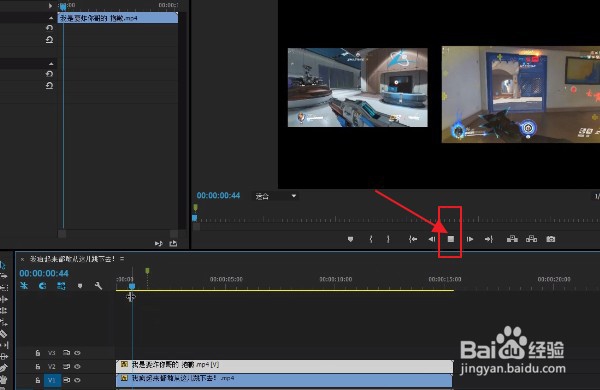Target the V3 track header
The width and height of the screenshot is (600, 390).
coord(52,353)
